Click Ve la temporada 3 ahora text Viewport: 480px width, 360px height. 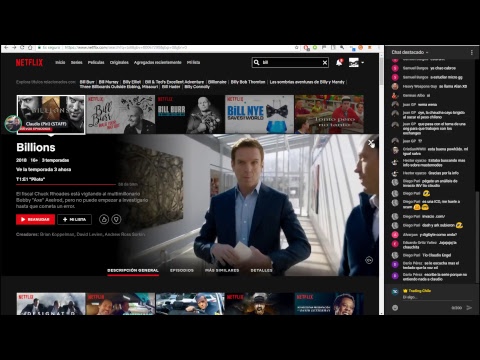(43, 169)
